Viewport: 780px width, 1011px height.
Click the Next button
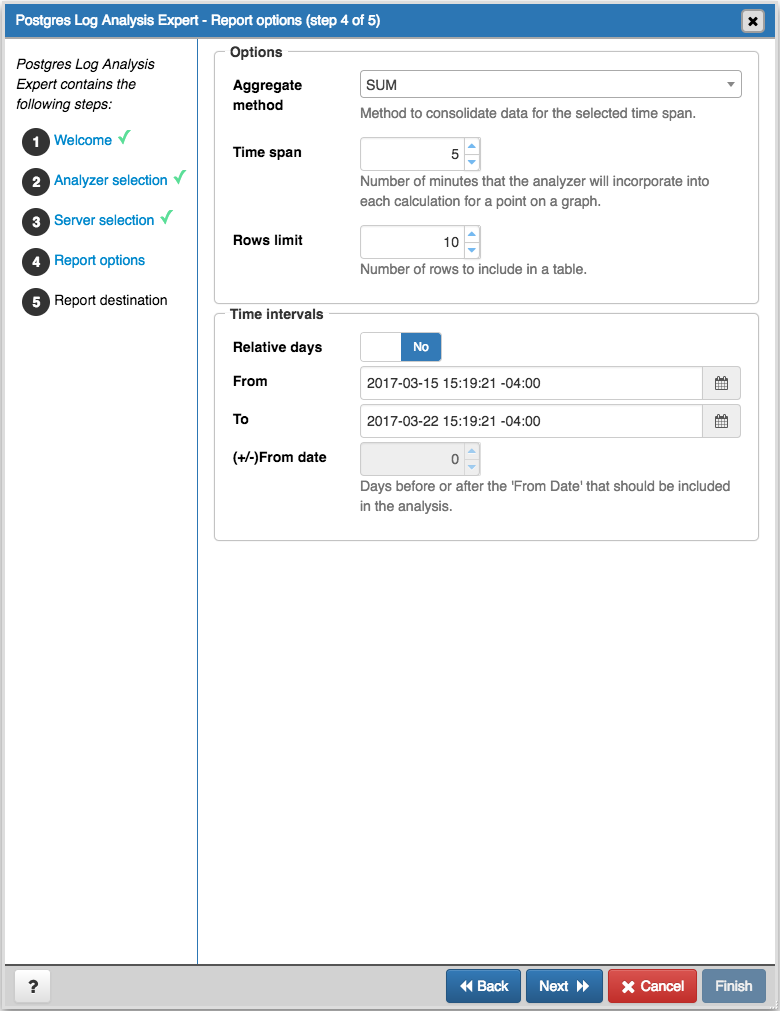click(x=564, y=986)
